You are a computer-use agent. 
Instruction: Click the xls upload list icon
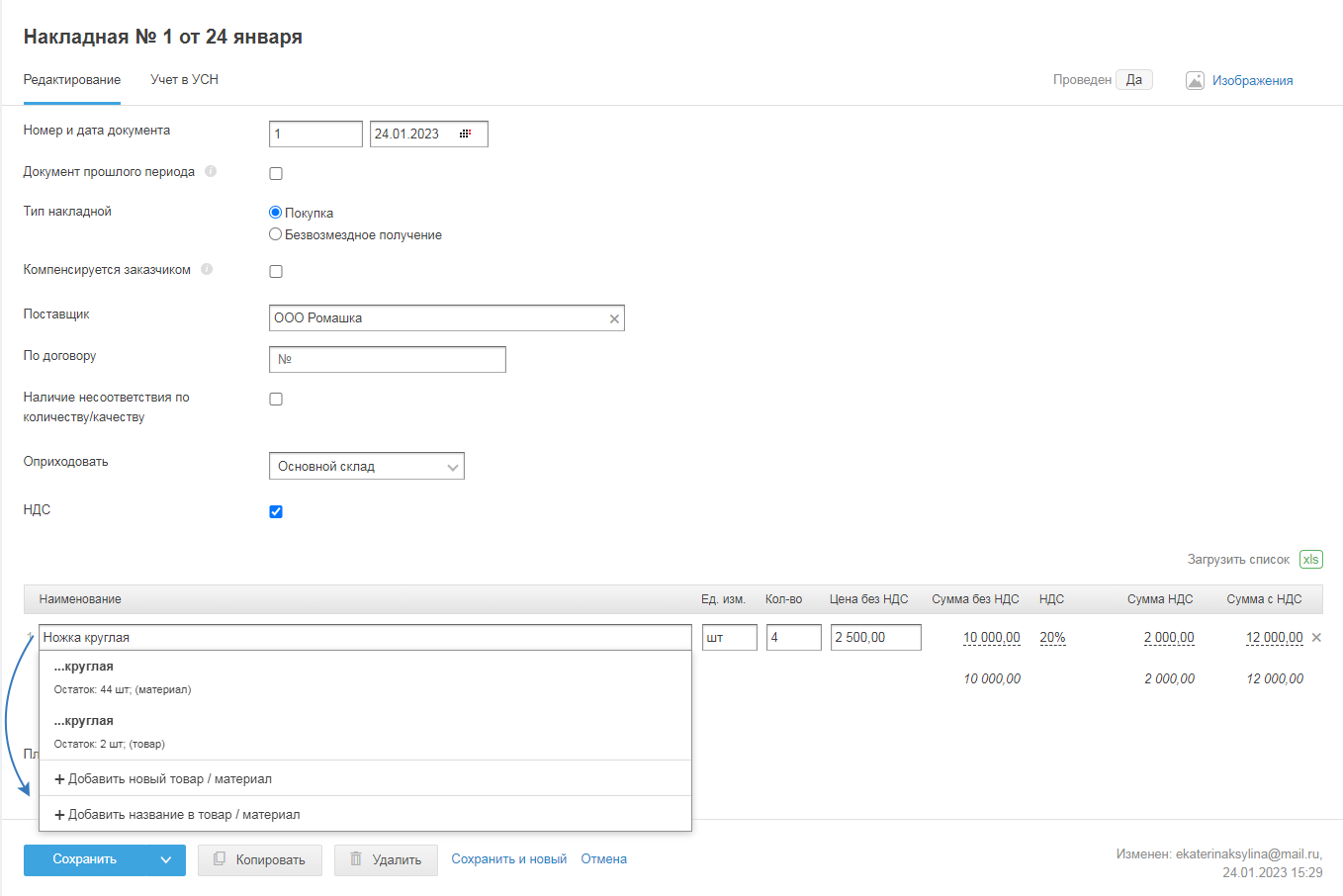pyautogui.click(x=1310, y=559)
